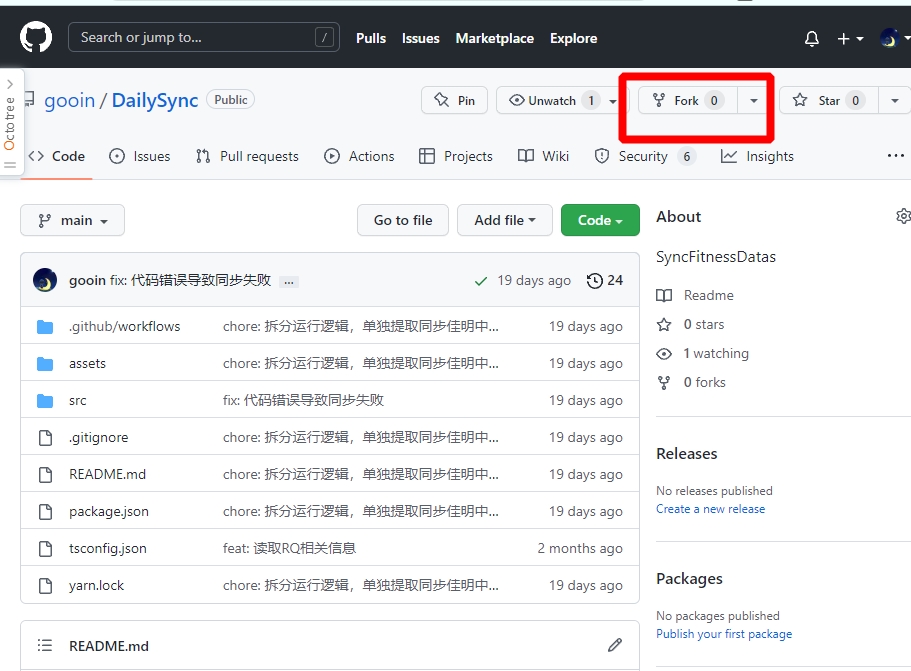Screen dimensions: 911x671
Task: Open Marketplace in top navigation
Action: click(x=494, y=38)
